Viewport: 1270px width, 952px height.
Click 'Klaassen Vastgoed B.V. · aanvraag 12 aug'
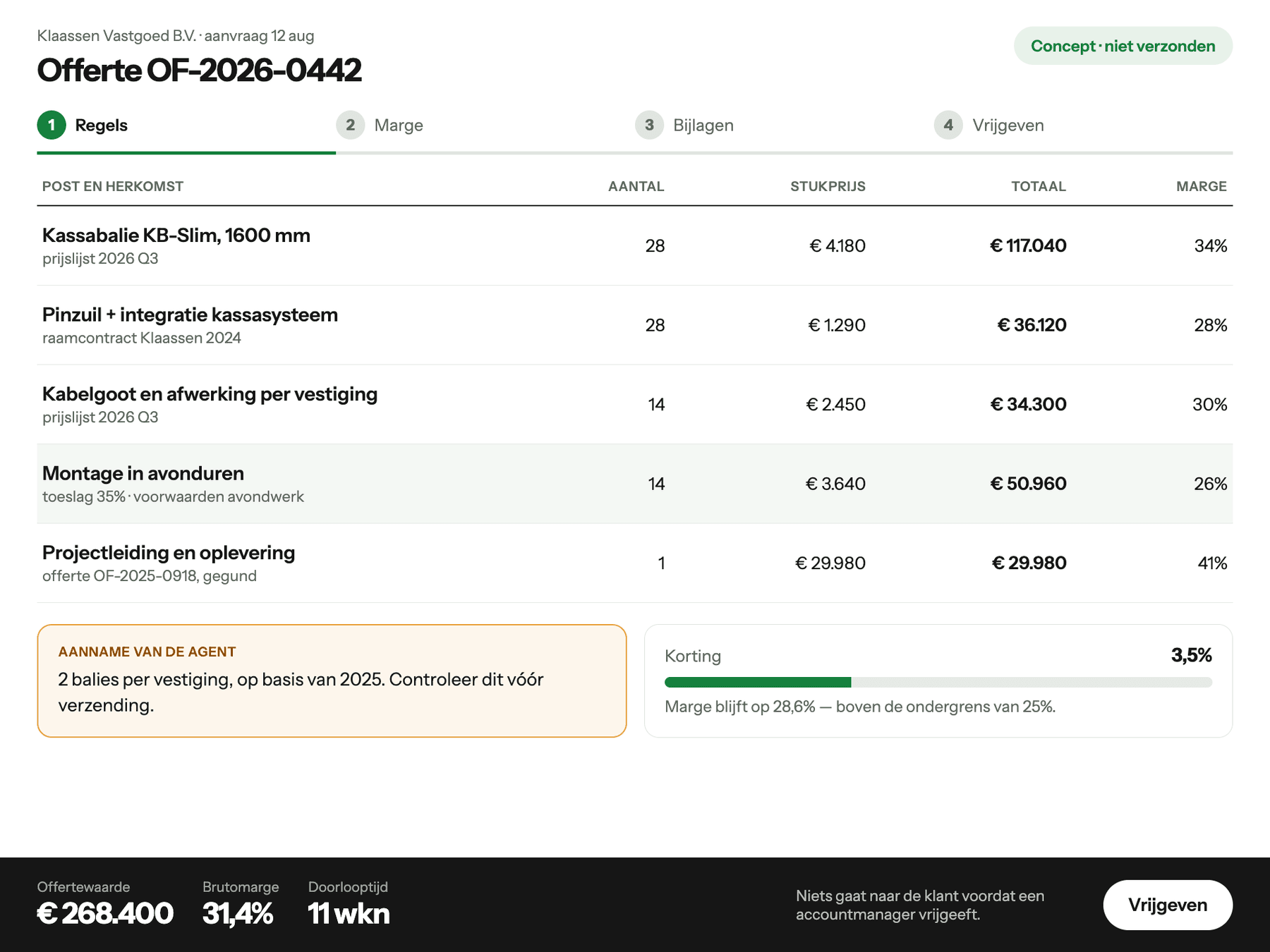(x=176, y=35)
